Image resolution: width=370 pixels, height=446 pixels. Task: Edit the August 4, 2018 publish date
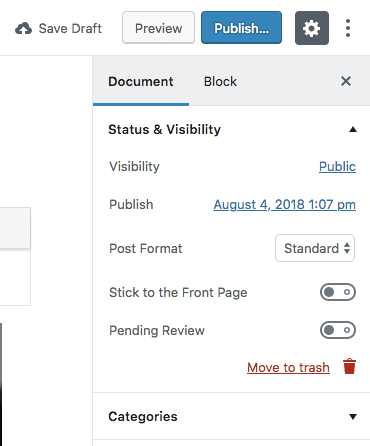pyautogui.click(x=285, y=204)
